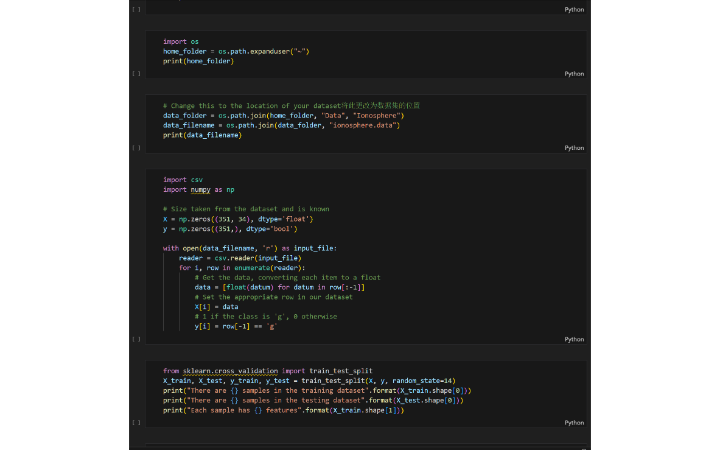Click the data = [float(datum) line

280,287
